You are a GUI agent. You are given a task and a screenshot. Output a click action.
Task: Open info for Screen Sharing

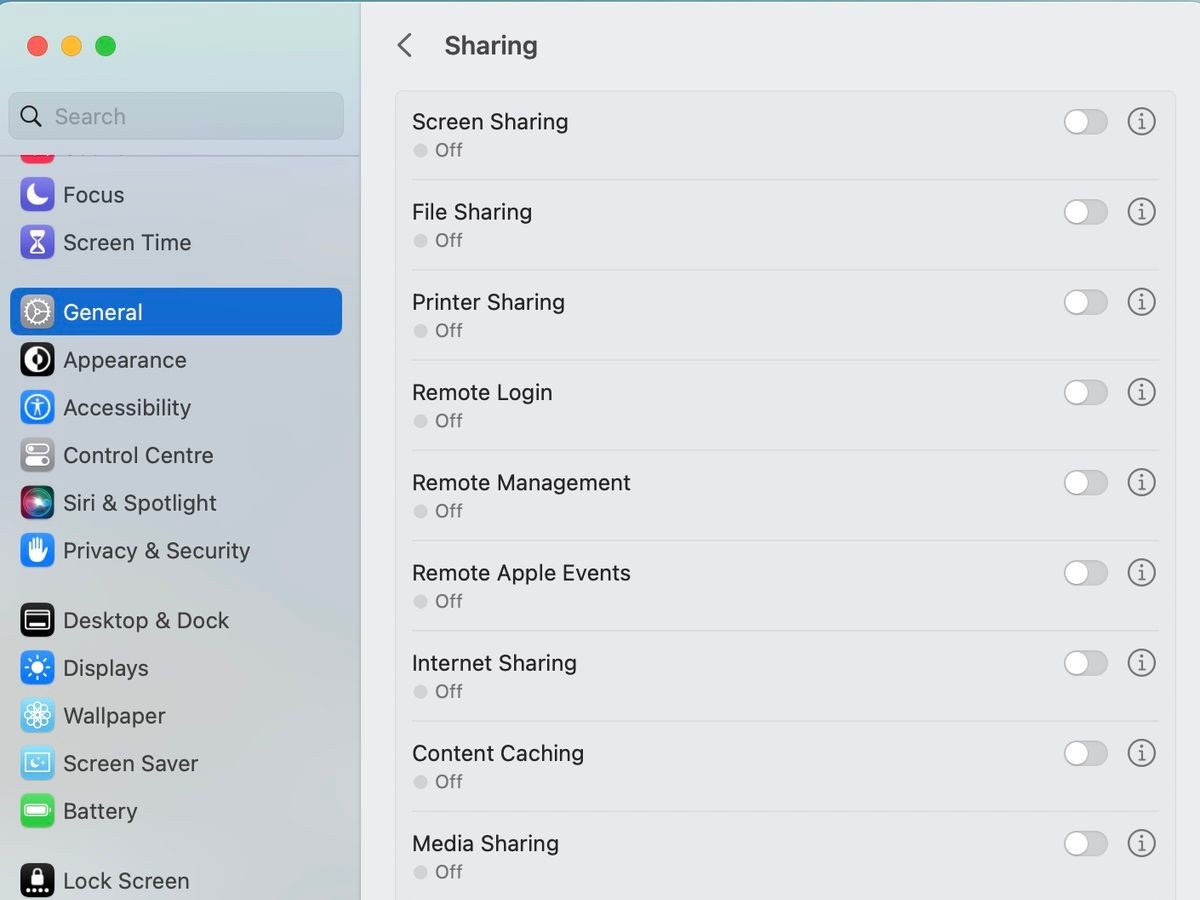(x=1141, y=121)
